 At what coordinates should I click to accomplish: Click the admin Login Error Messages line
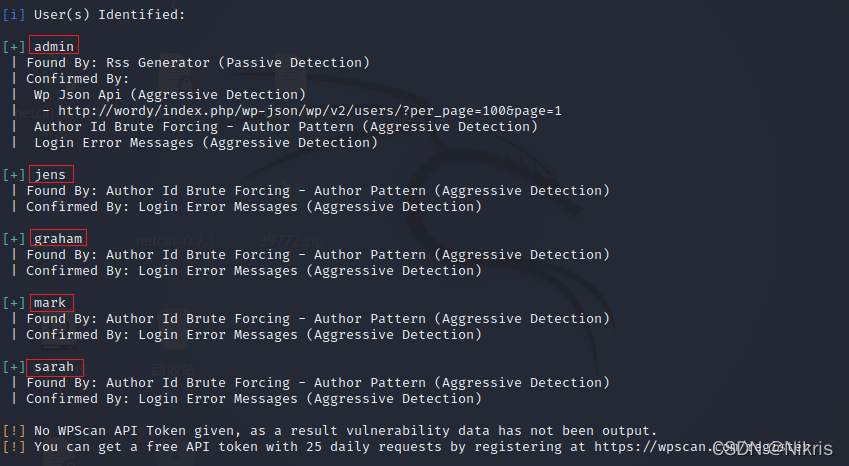[x=206, y=143]
